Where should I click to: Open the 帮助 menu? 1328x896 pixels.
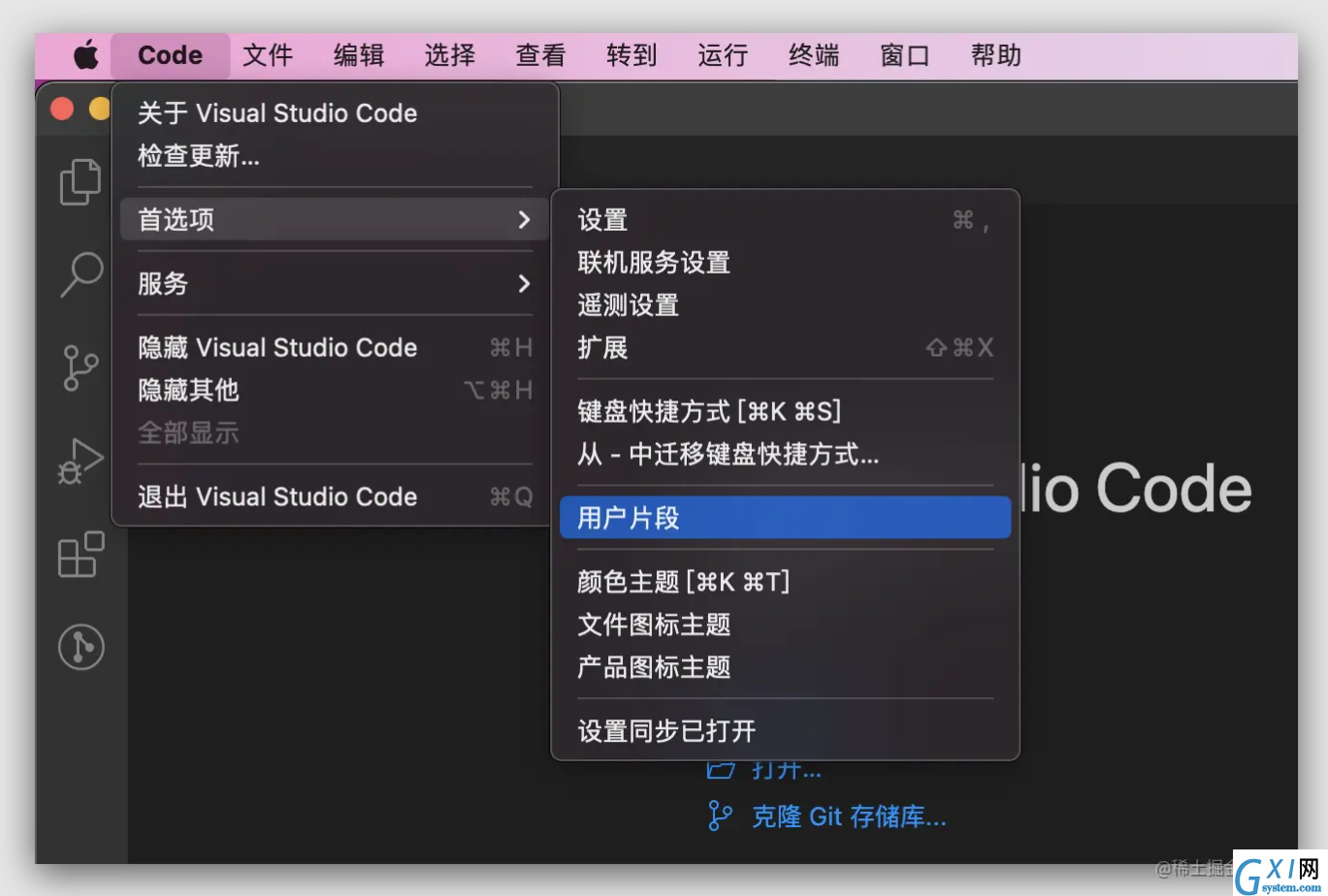click(996, 56)
